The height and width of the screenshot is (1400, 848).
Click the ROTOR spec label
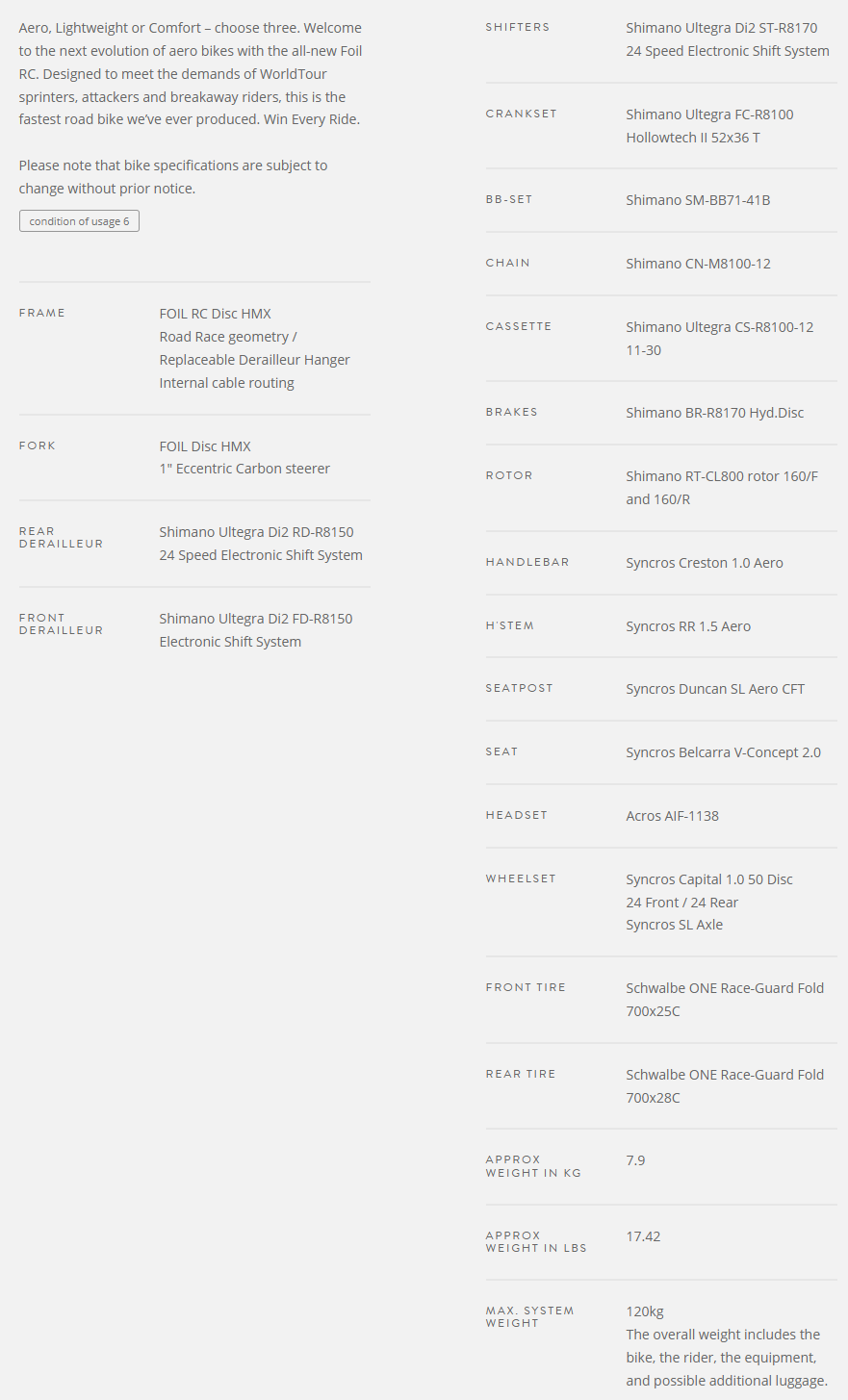coord(509,475)
